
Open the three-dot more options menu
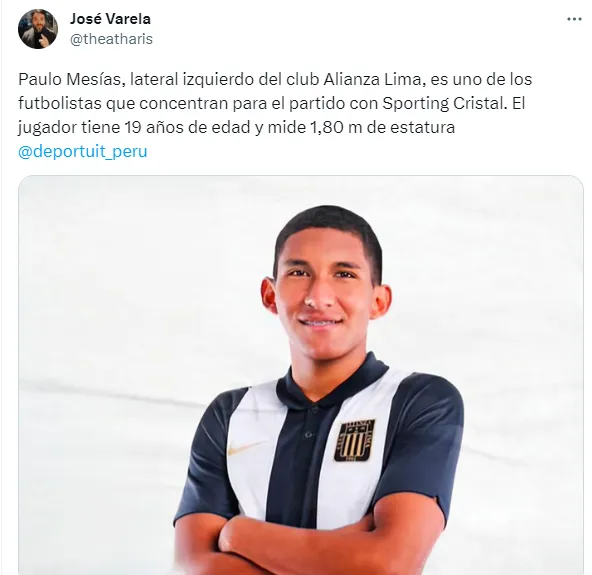574,19
